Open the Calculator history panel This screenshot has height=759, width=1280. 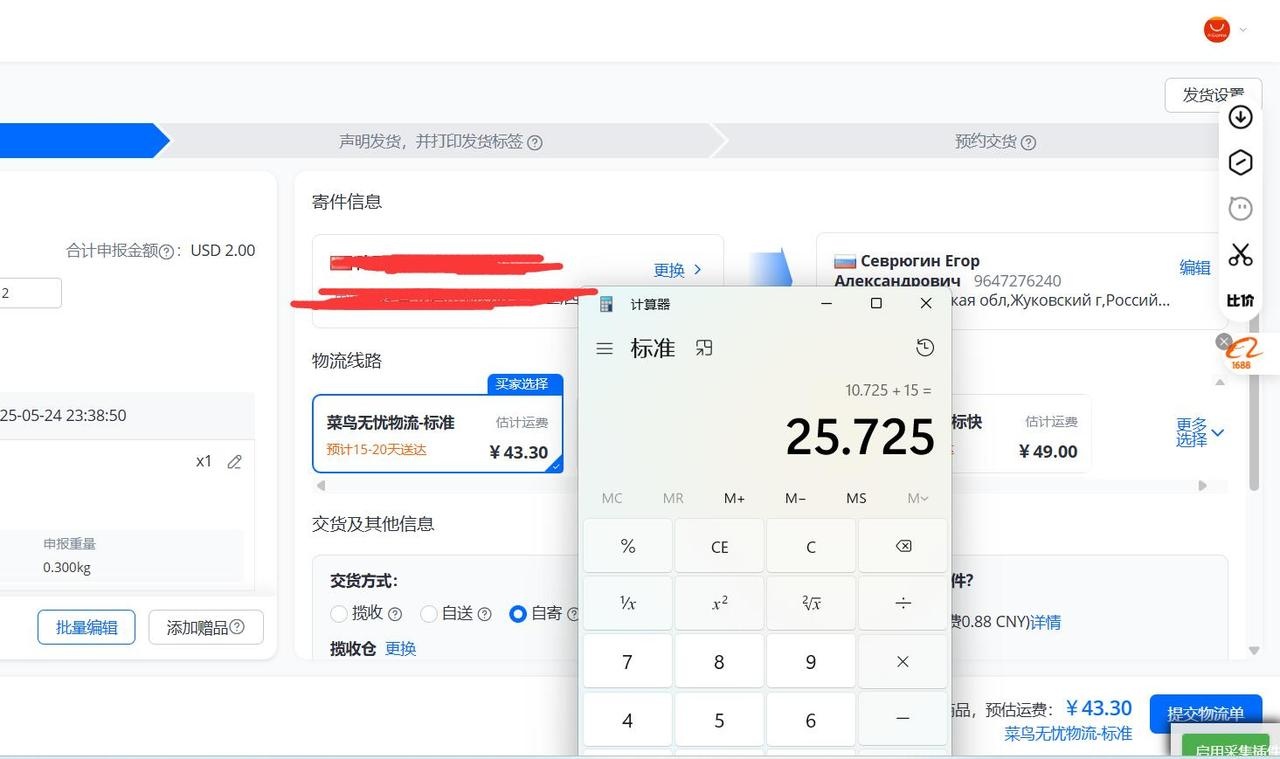(925, 348)
